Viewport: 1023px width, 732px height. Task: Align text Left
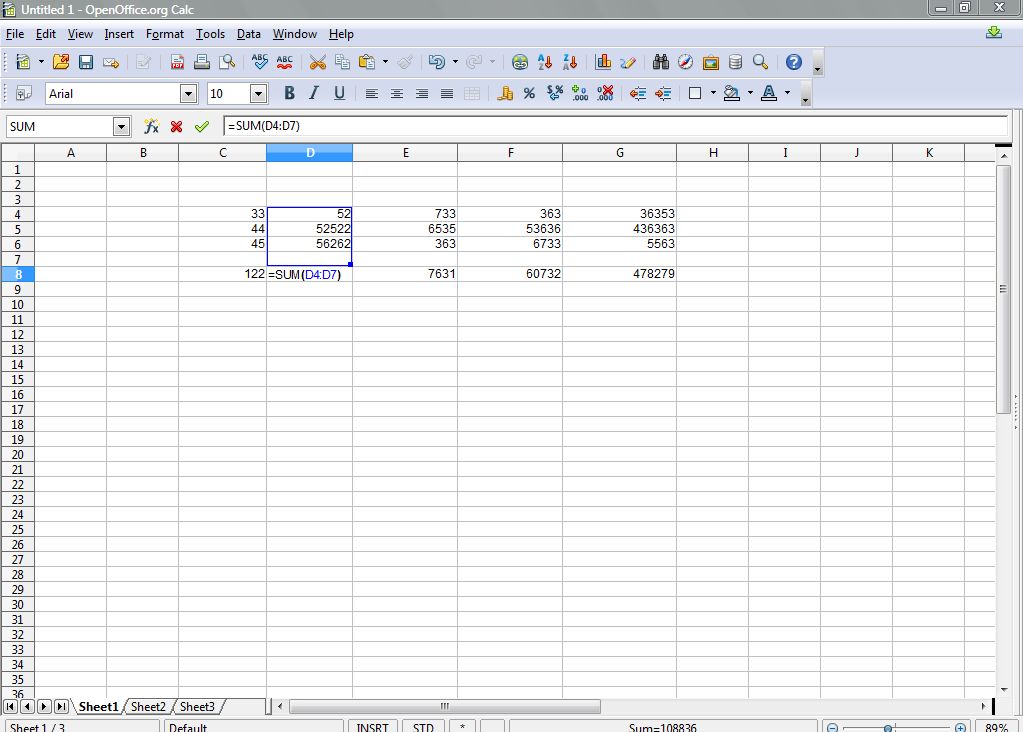click(x=372, y=93)
